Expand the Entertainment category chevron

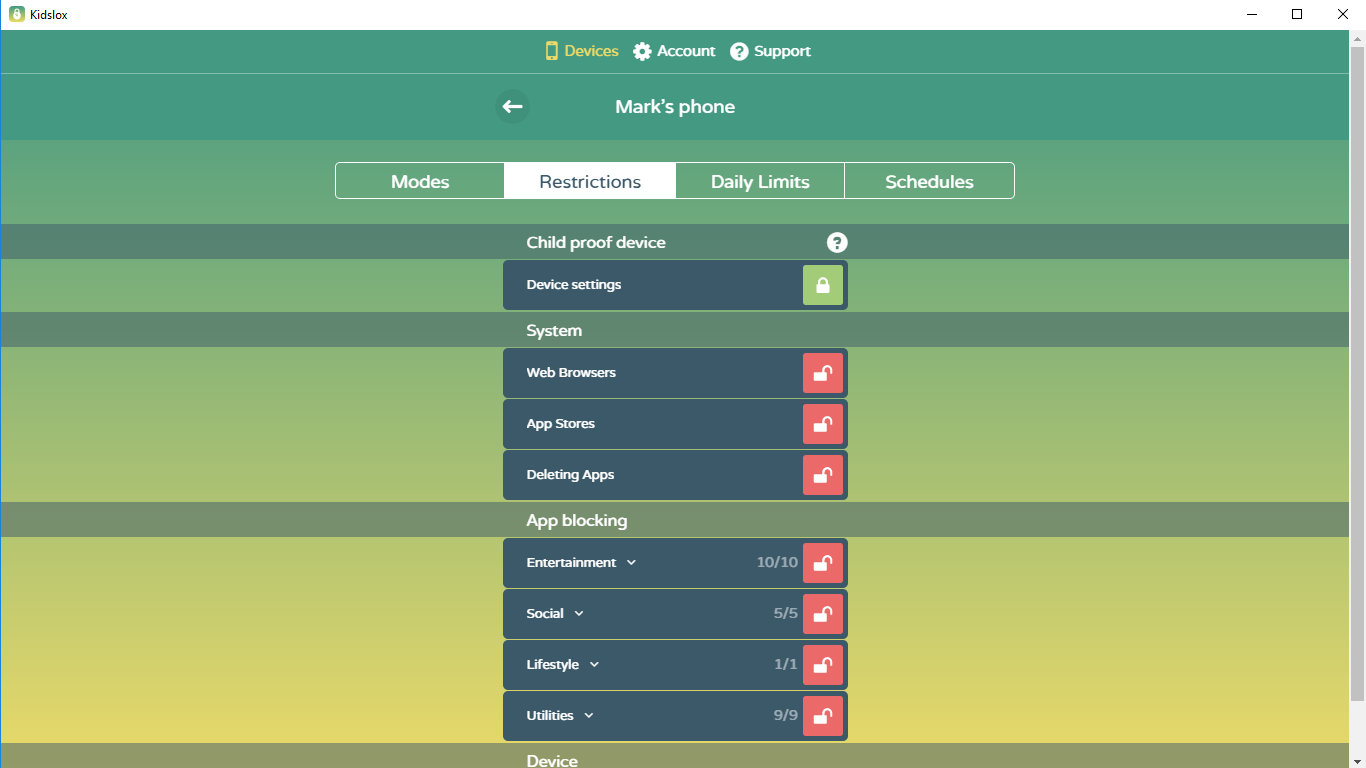tap(631, 563)
